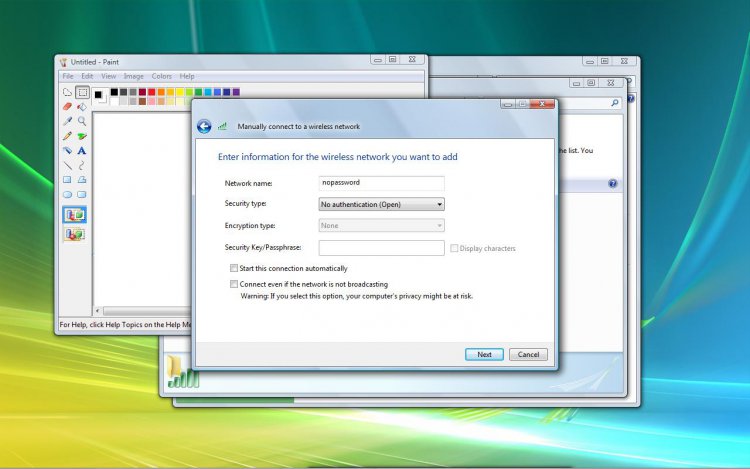The image size is (750, 469).
Task: Select the Polygon shape tool
Action: (x=82, y=180)
